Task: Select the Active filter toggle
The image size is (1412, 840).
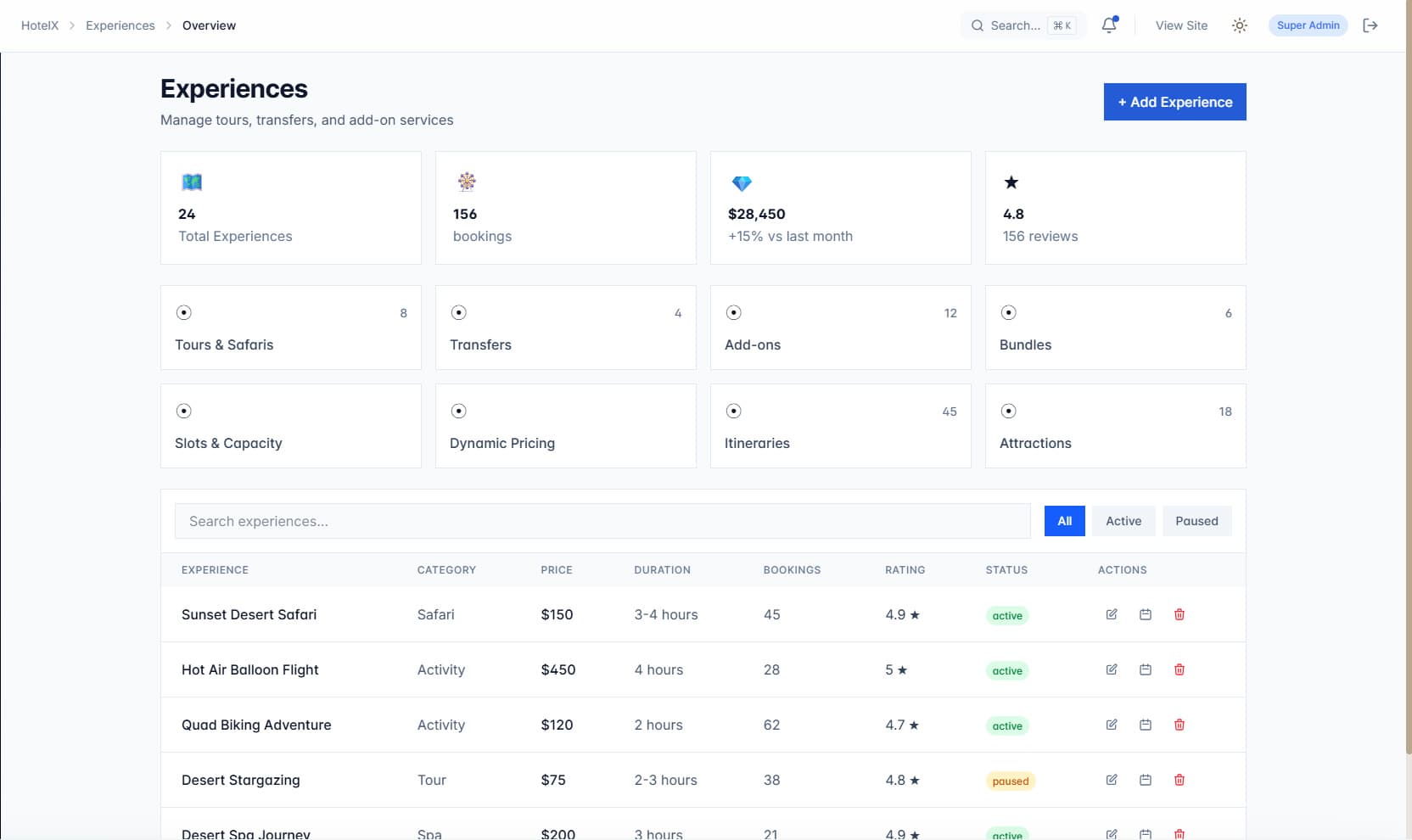Action: (x=1123, y=520)
